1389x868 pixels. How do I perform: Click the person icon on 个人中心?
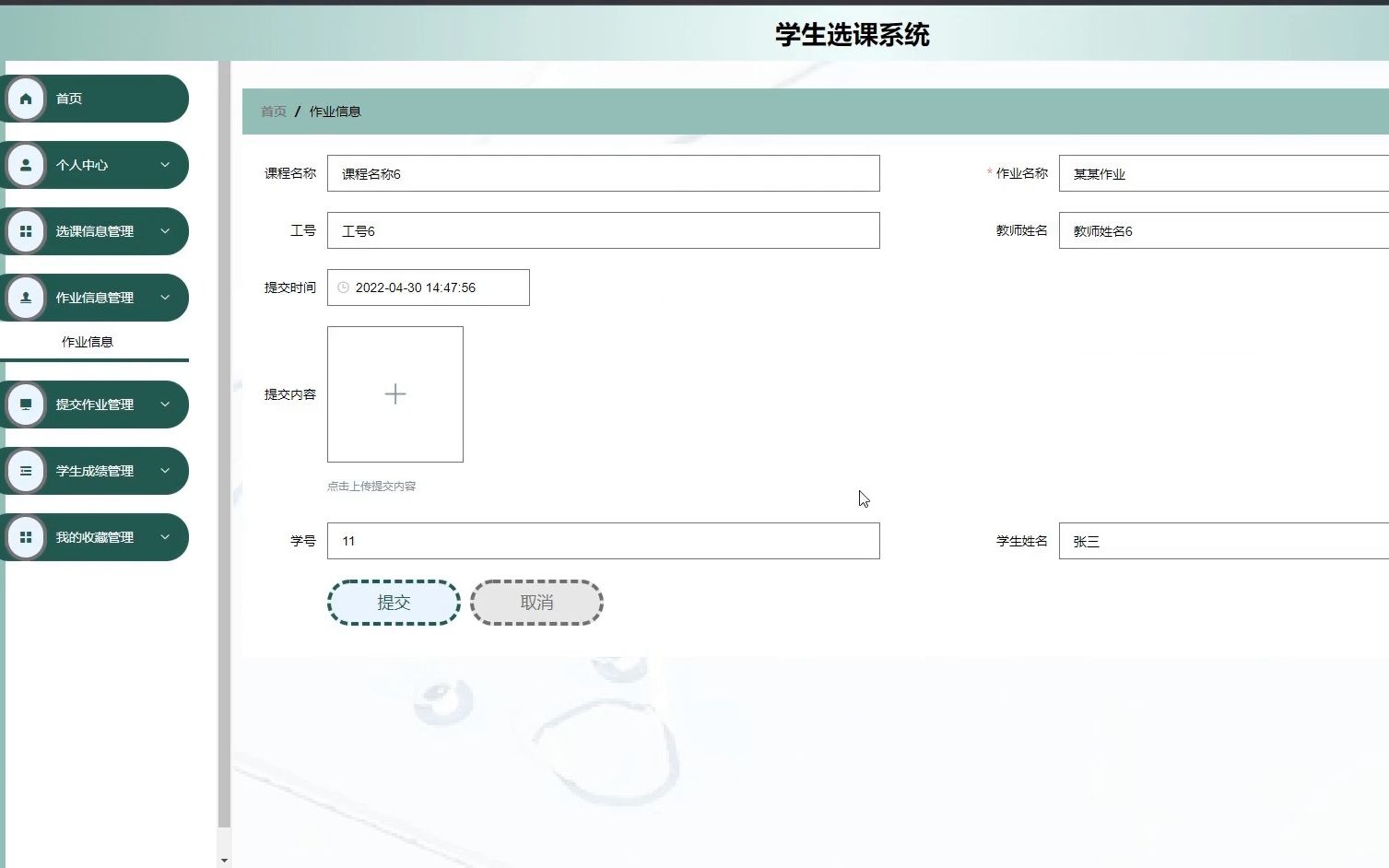[x=25, y=164]
